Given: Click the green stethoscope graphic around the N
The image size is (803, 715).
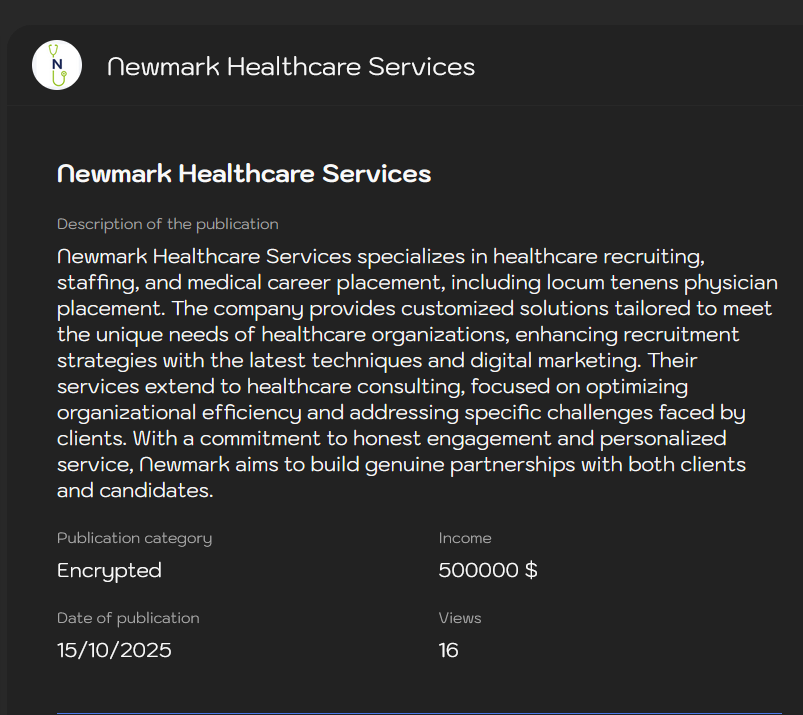Looking at the screenshot, I should (x=57, y=64).
